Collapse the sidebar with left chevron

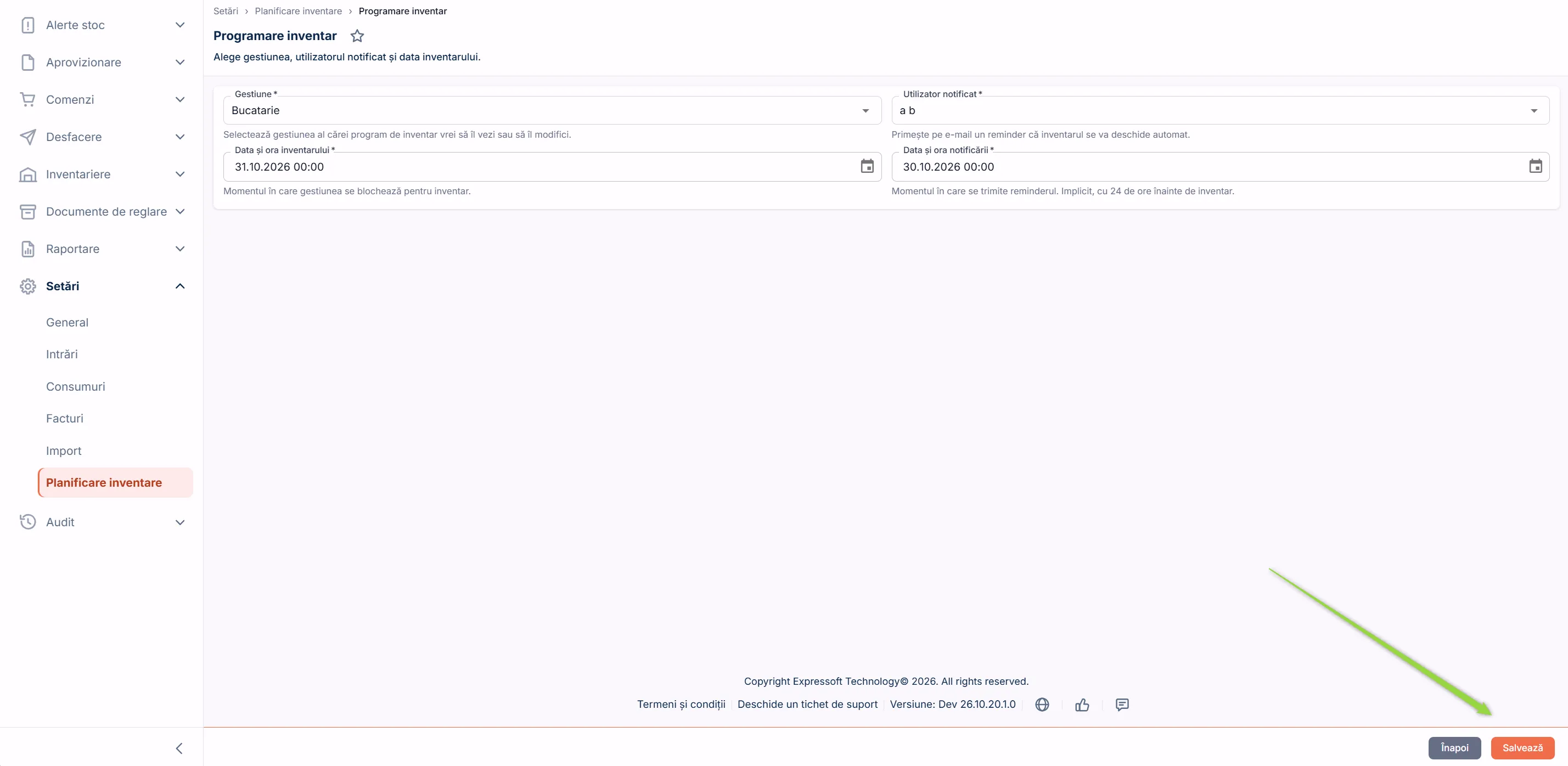click(x=179, y=748)
